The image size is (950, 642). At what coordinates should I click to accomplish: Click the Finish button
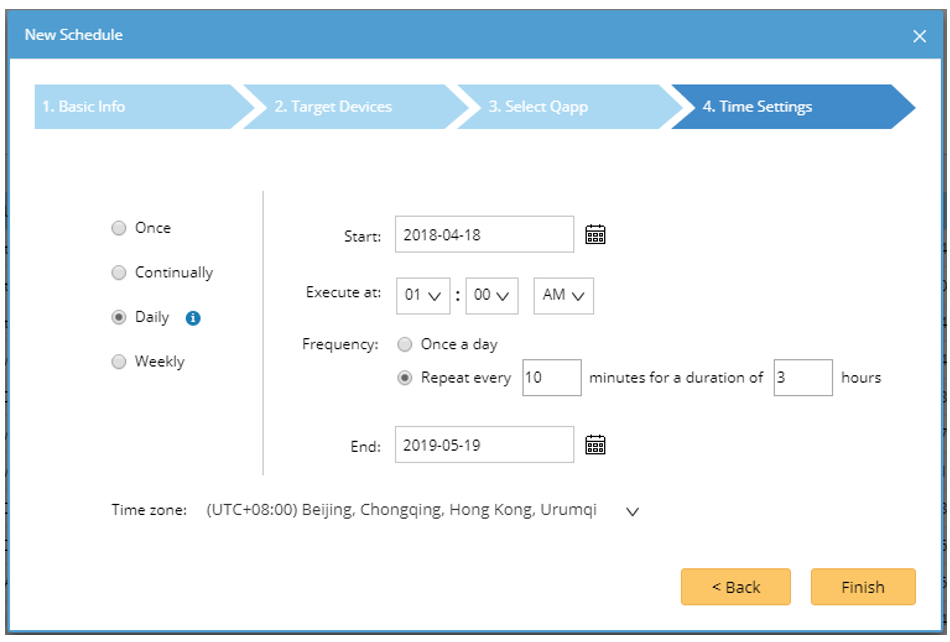point(863,587)
